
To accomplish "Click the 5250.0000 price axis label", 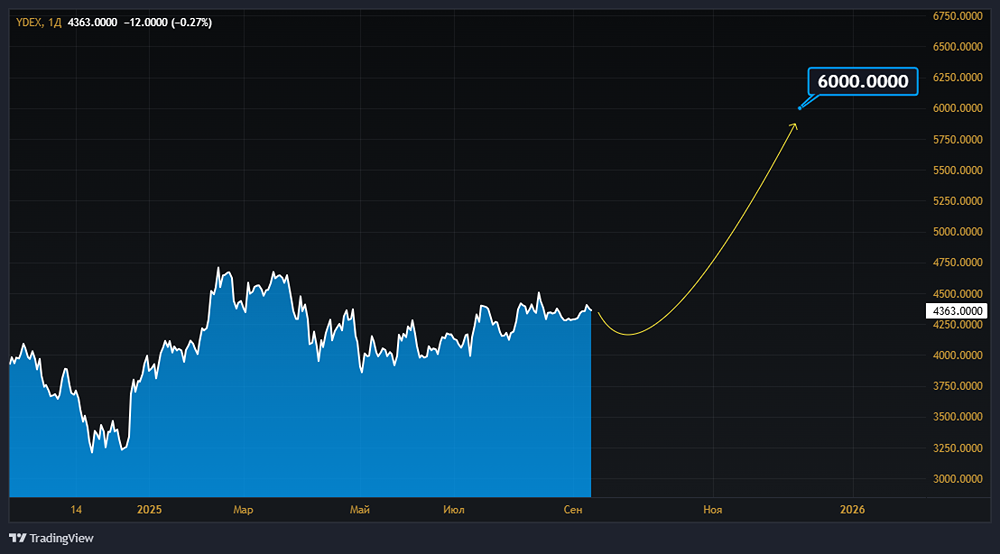I will point(957,201).
